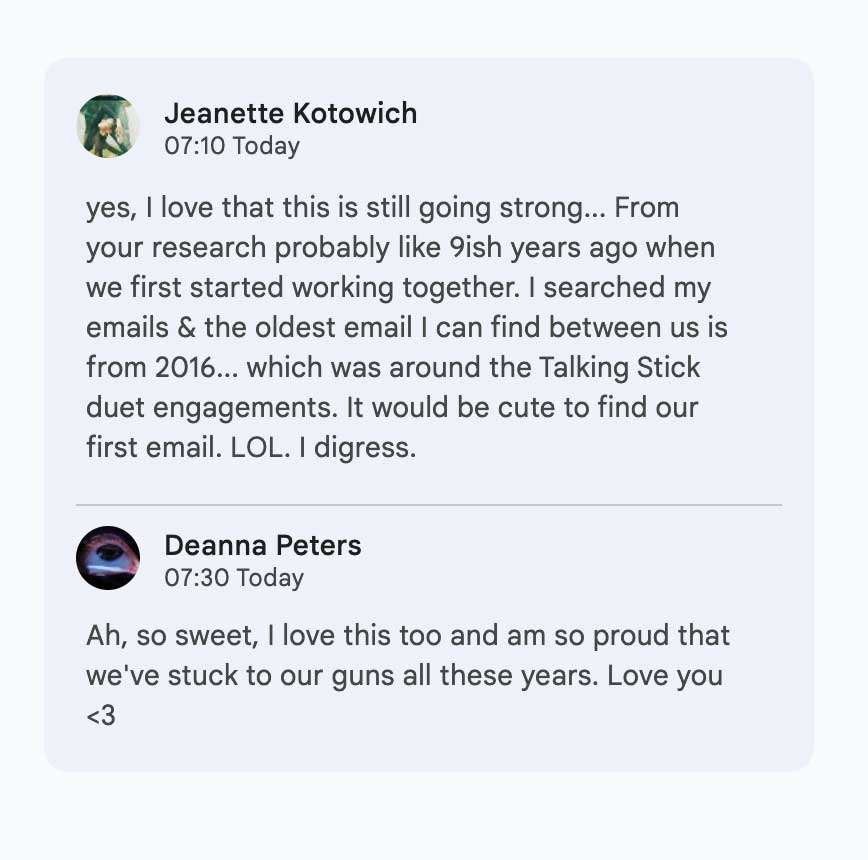Select Jeanette's message about the oldest email

[x=407, y=328]
